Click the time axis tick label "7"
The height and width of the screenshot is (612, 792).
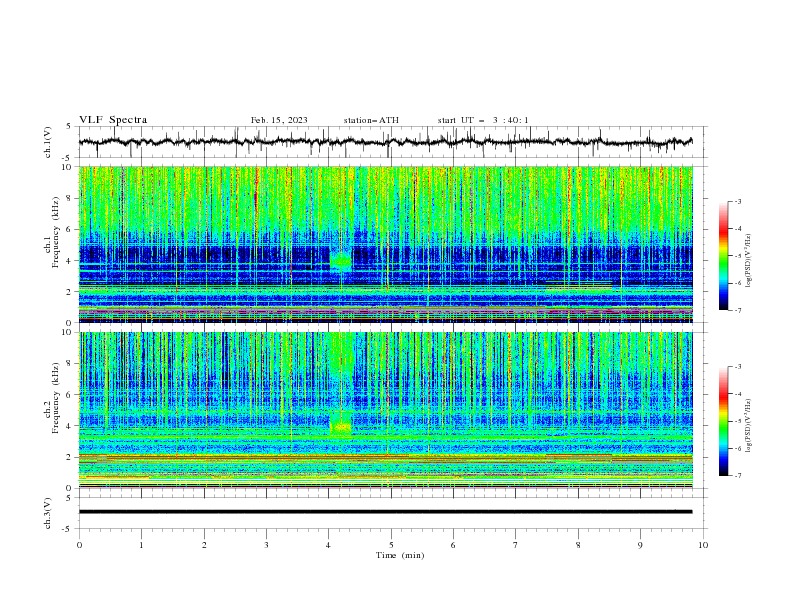(x=516, y=545)
